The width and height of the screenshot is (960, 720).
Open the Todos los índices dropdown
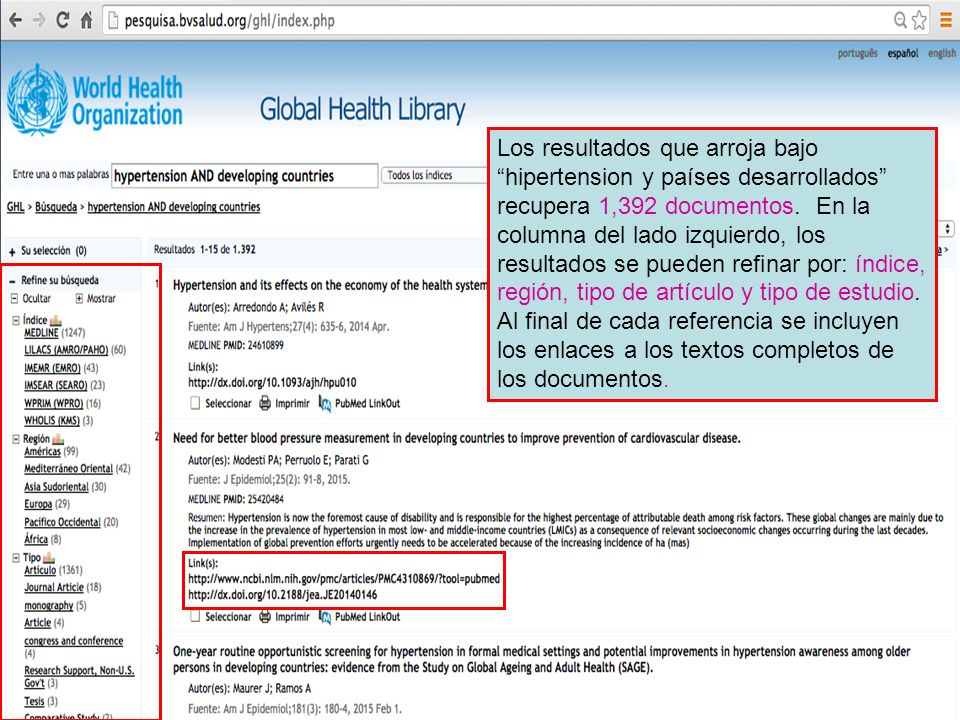[x=435, y=175]
